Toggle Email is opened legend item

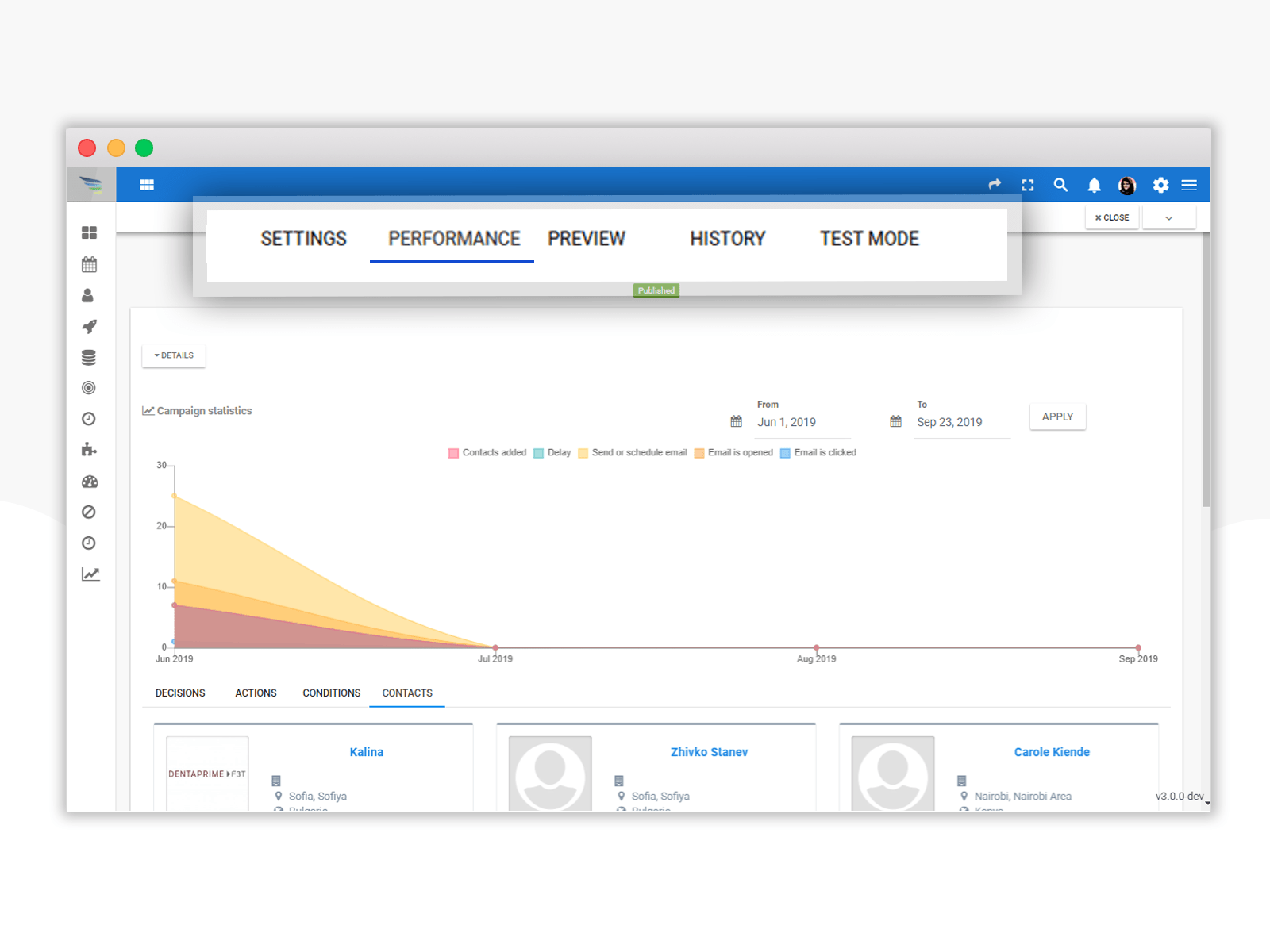click(733, 453)
